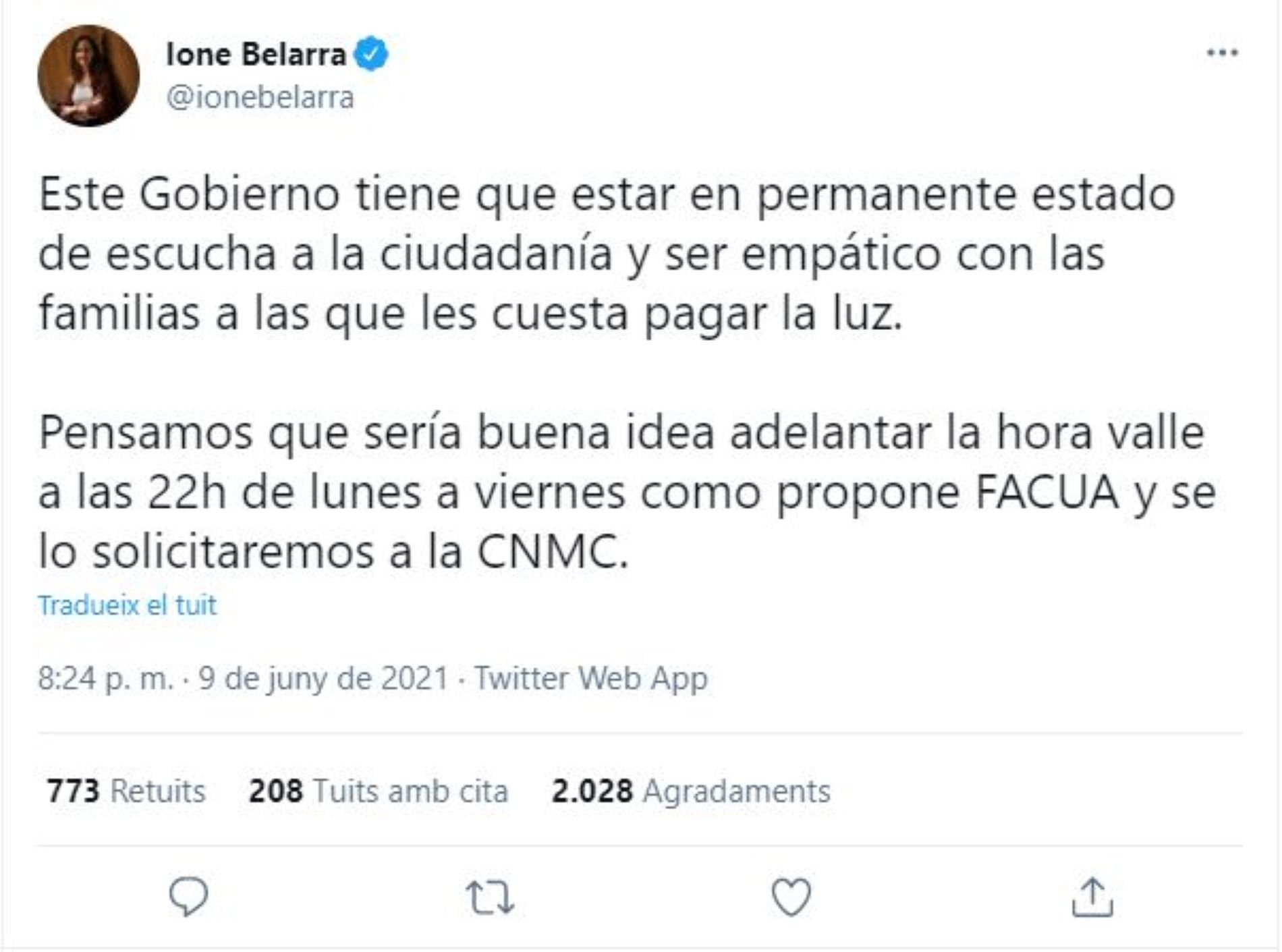
Task: Open the 8:24 p. m. timestamp link
Action: tap(105, 678)
